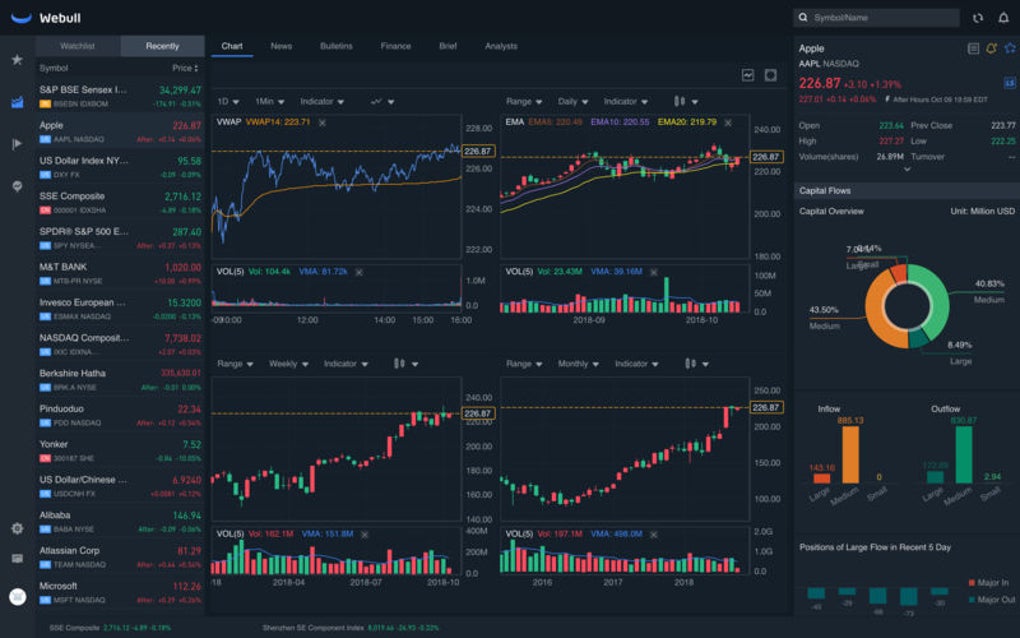Focus the Symbol/Name search field
Screen dimensions: 1020x638
click(876, 18)
